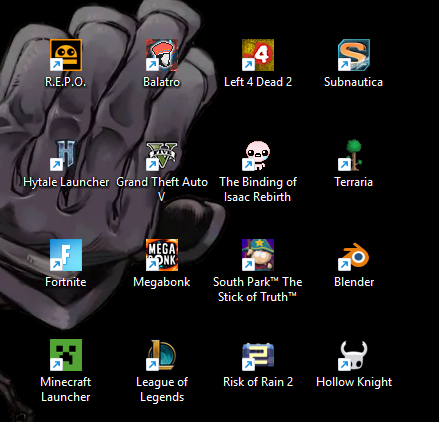Click the "Minecraft Launcher" label text
439x422 pixels.
[x=66, y=389]
